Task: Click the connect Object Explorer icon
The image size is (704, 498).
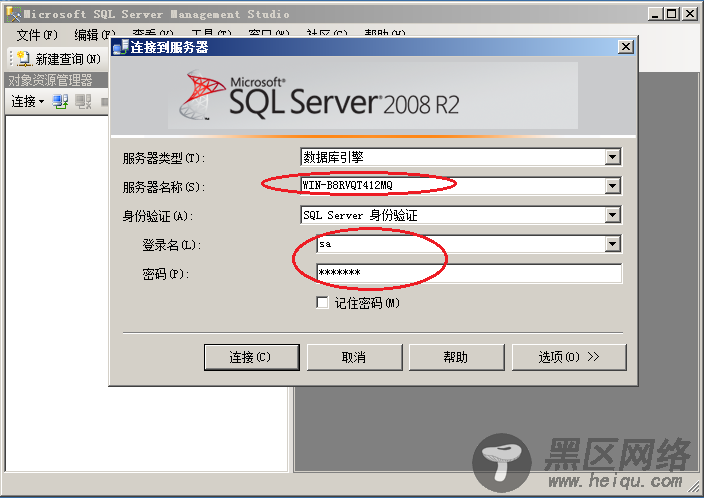Action: (x=60, y=101)
